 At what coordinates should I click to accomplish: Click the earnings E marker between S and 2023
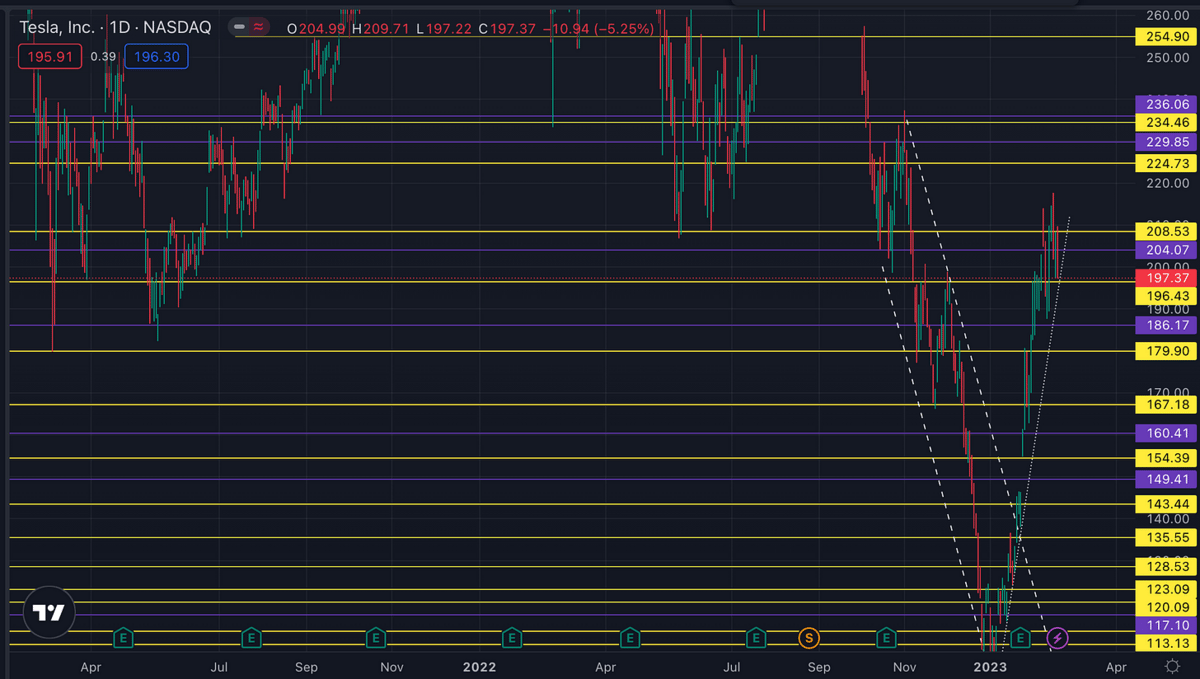click(x=885, y=637)
